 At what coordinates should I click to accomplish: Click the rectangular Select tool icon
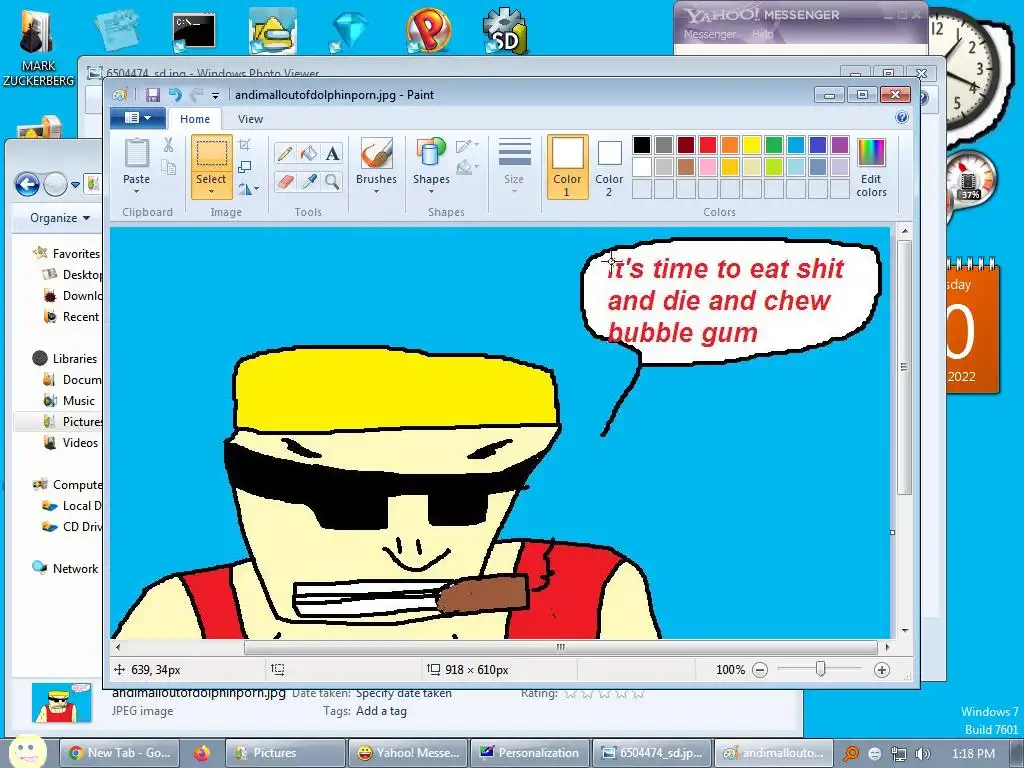[212, 154]
